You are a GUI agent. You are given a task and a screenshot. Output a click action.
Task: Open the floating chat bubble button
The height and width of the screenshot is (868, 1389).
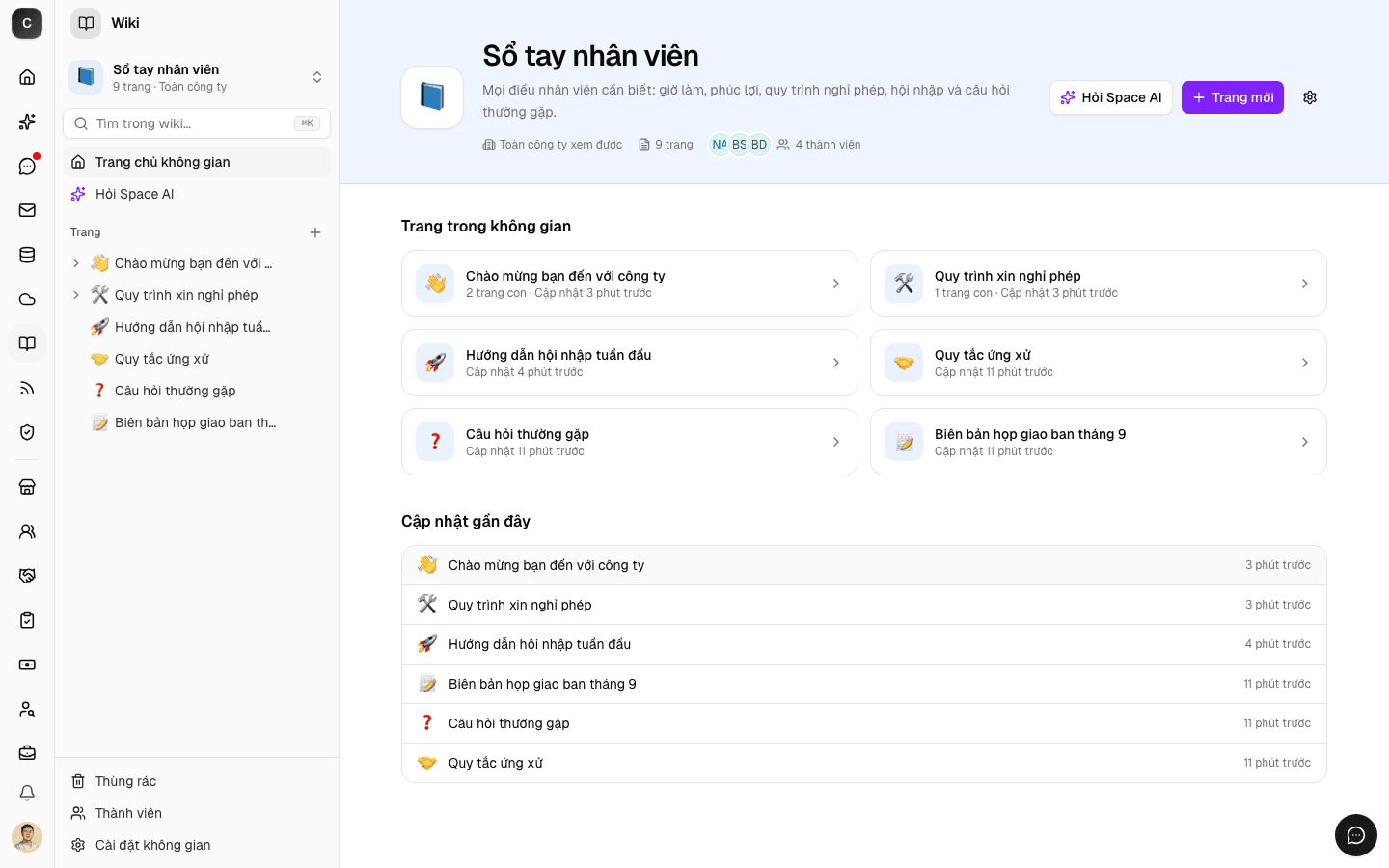(x=1356, y=835)
